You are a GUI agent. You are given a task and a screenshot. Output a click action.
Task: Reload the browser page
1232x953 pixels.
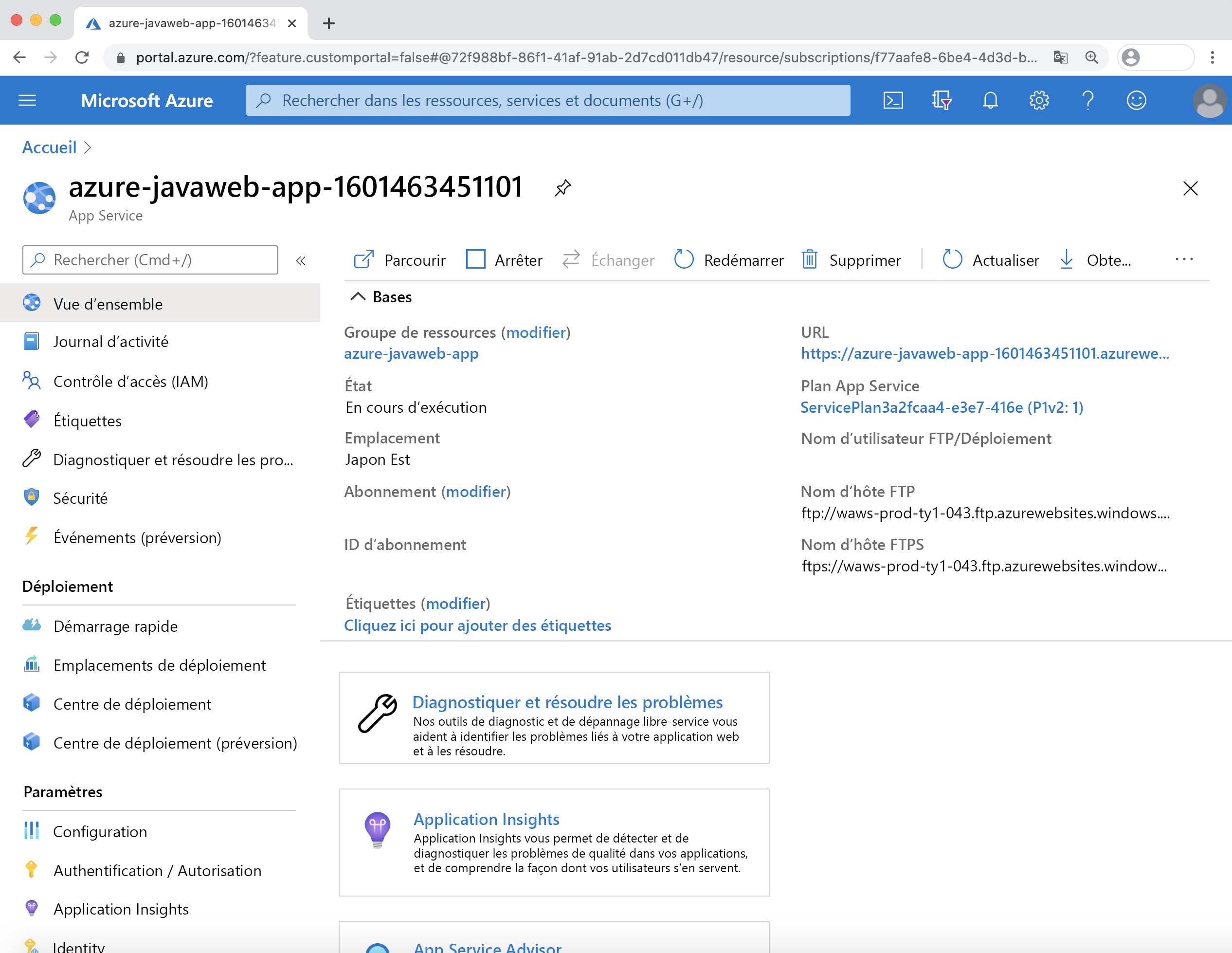(82, 57)
